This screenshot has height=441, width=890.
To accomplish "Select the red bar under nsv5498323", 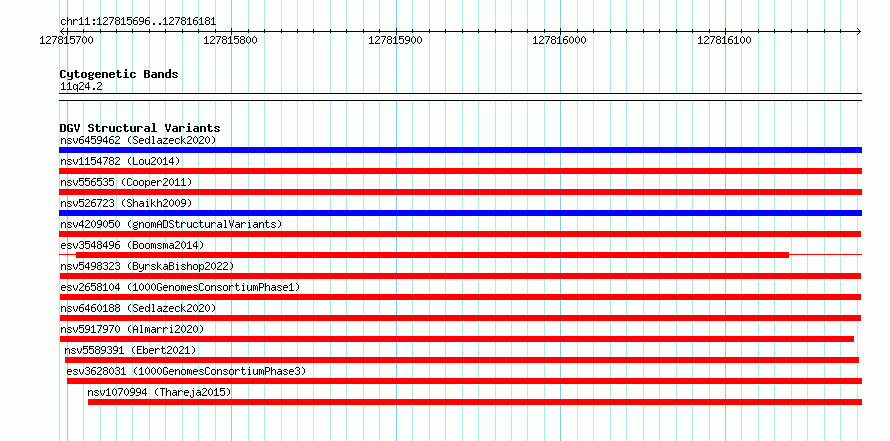I will 460,276.
